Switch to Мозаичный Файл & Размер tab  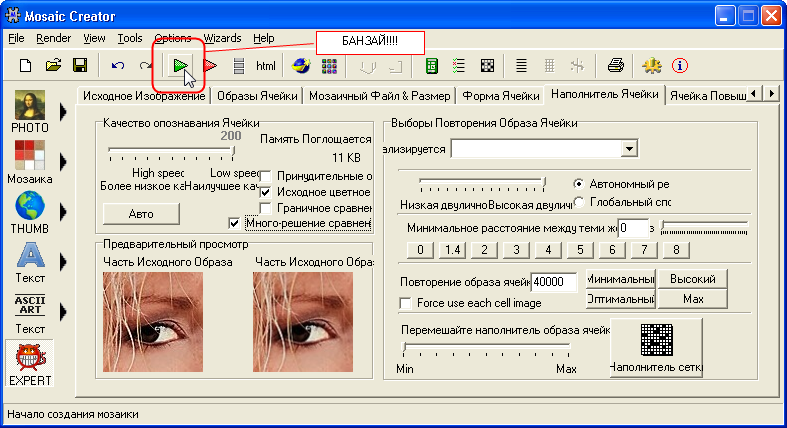point(379,96)
